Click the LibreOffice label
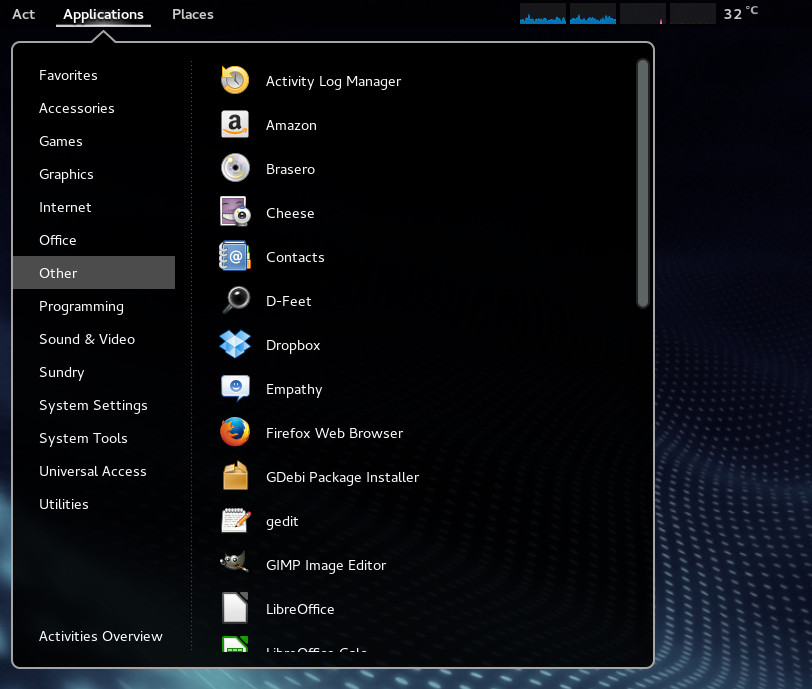812x689 pixels. [x=300, y=609]
